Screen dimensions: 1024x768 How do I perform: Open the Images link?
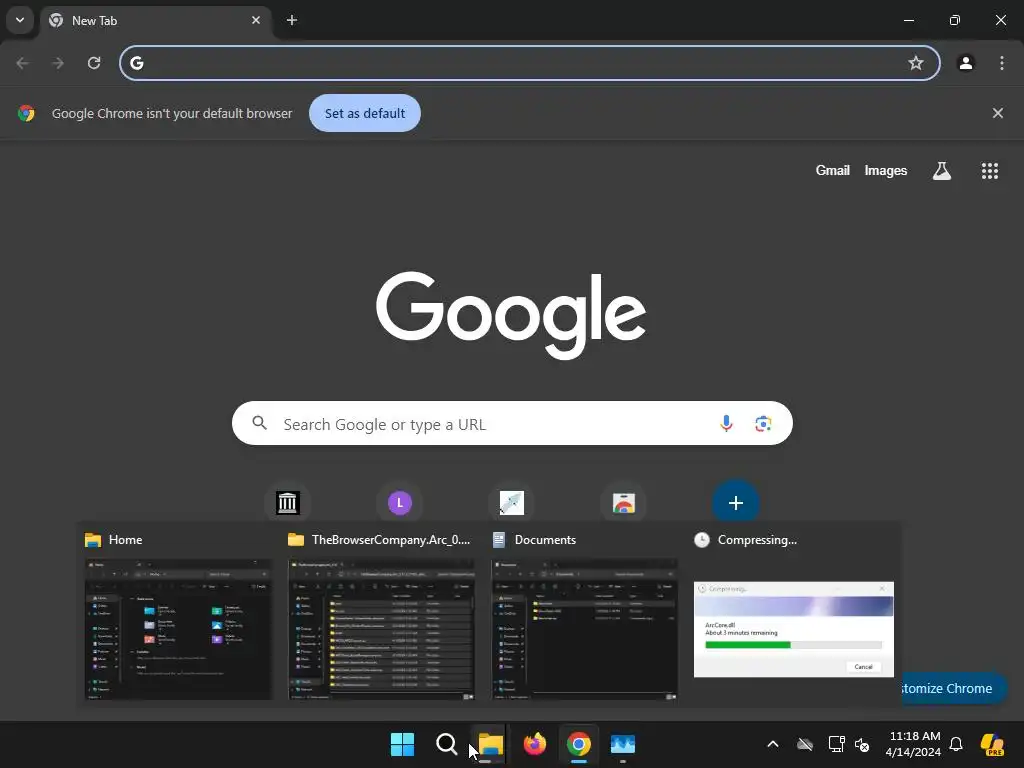click(886, 170)
